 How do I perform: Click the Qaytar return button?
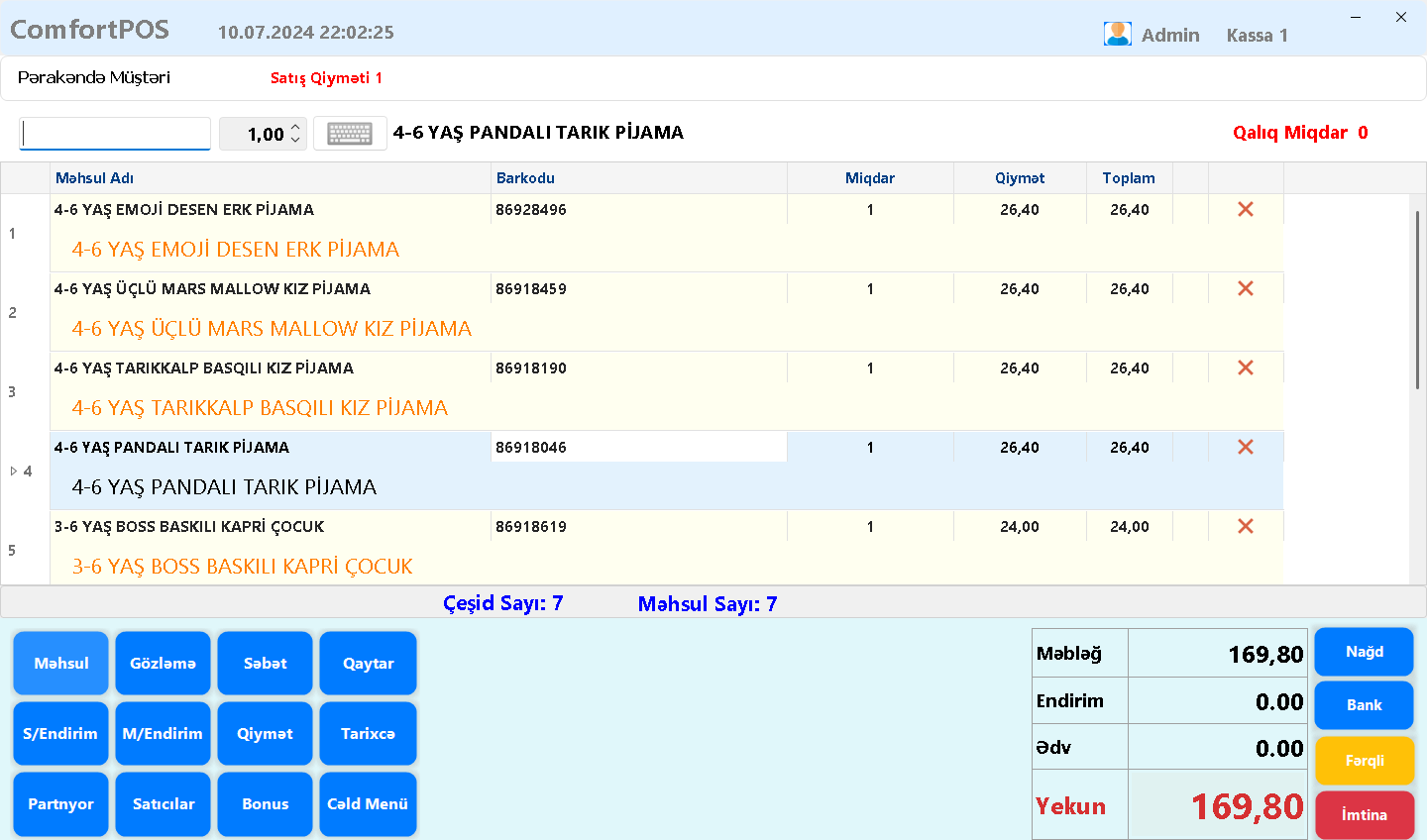coord(368,663)
